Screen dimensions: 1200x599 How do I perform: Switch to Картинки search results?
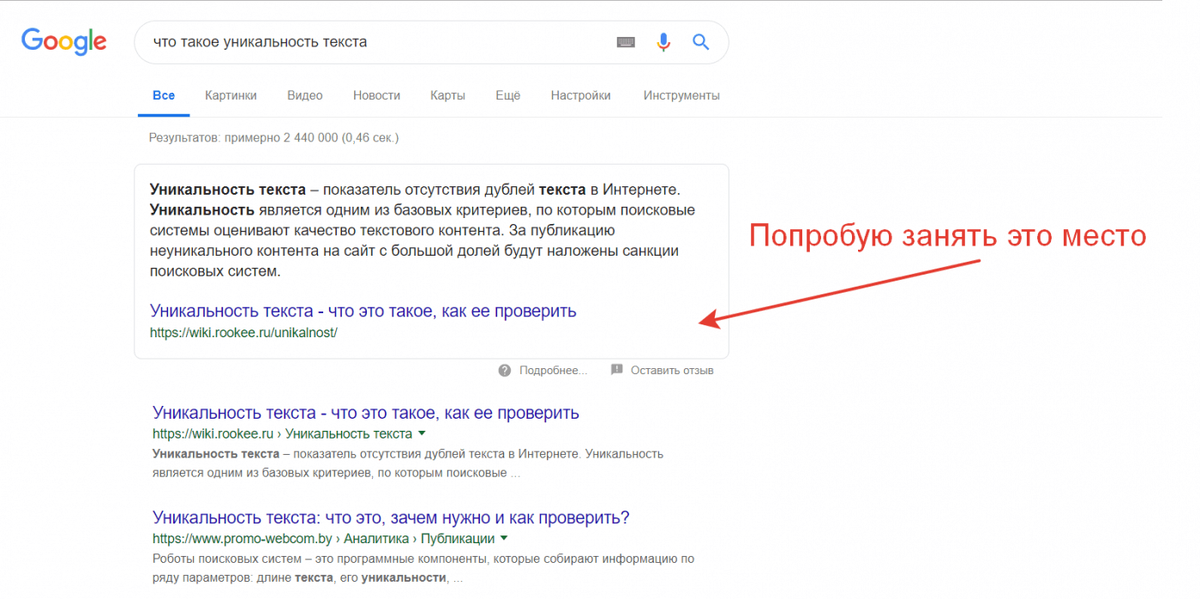pyautogui.click(x=231, y=95)
